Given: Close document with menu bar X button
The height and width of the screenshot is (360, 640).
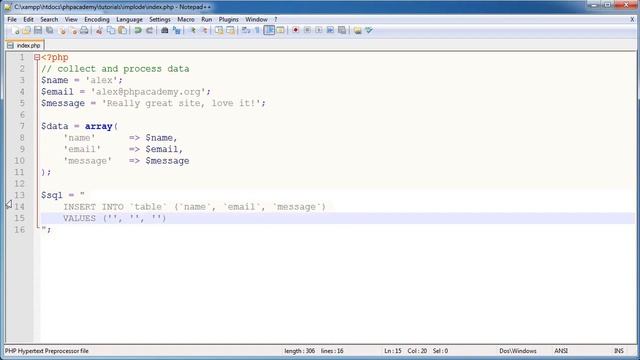Looking at the screenshot, I should (x=632, y=19).
